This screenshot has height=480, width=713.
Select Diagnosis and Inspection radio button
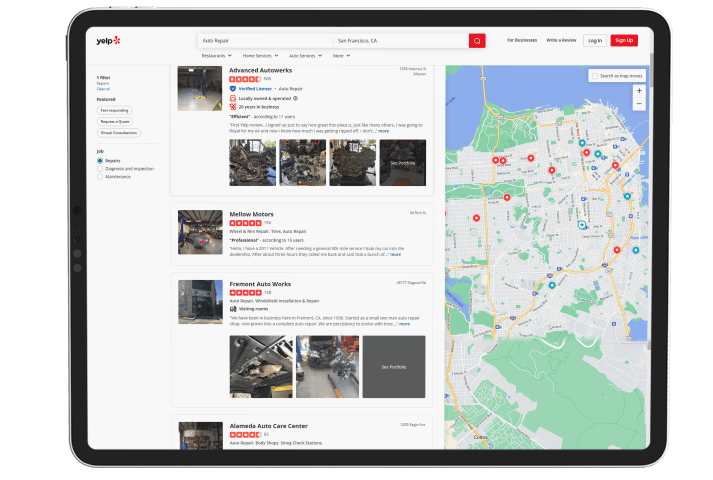pos(100,169)
